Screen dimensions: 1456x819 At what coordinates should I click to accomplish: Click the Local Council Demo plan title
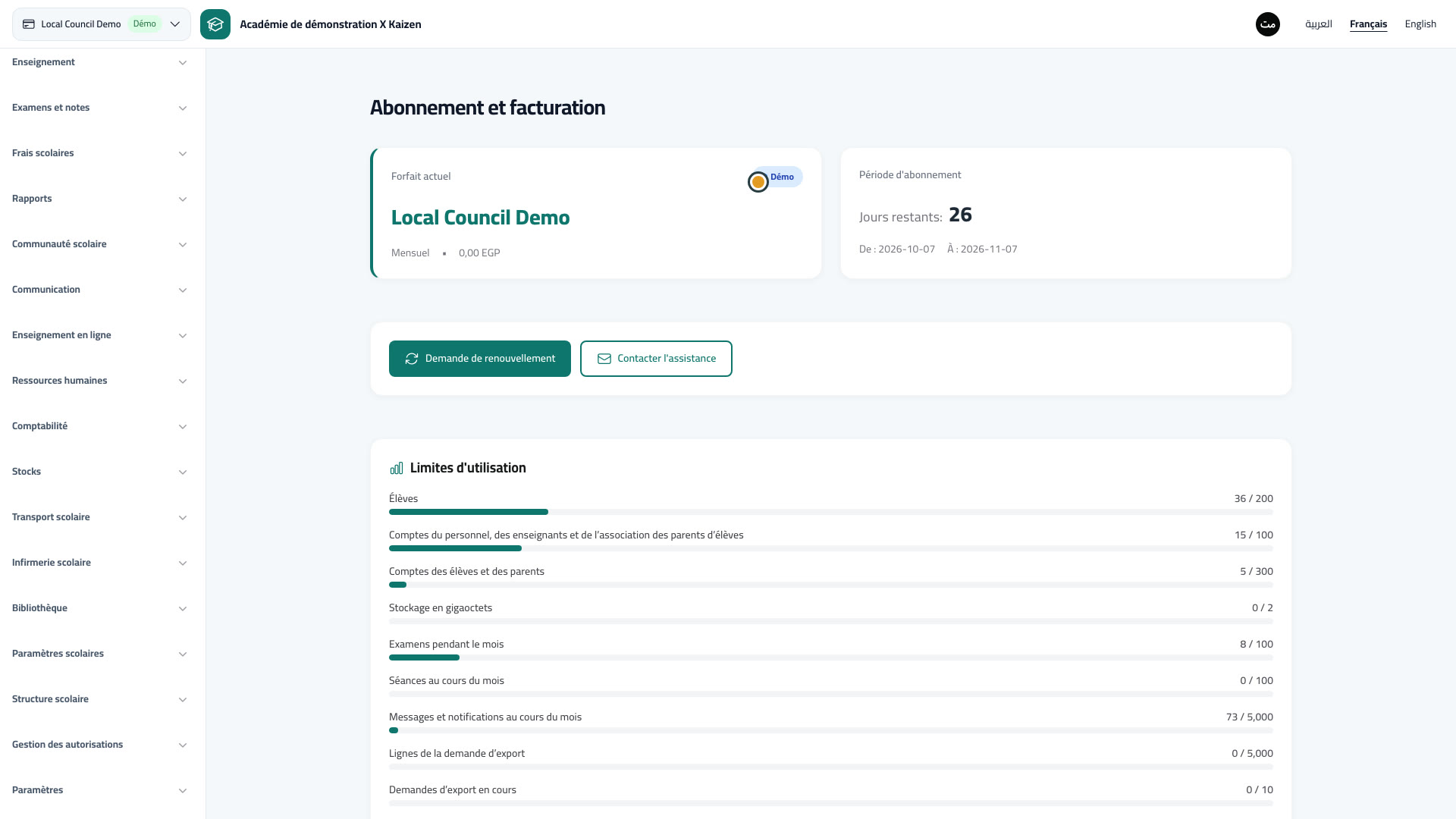click(x=480, y=218)
